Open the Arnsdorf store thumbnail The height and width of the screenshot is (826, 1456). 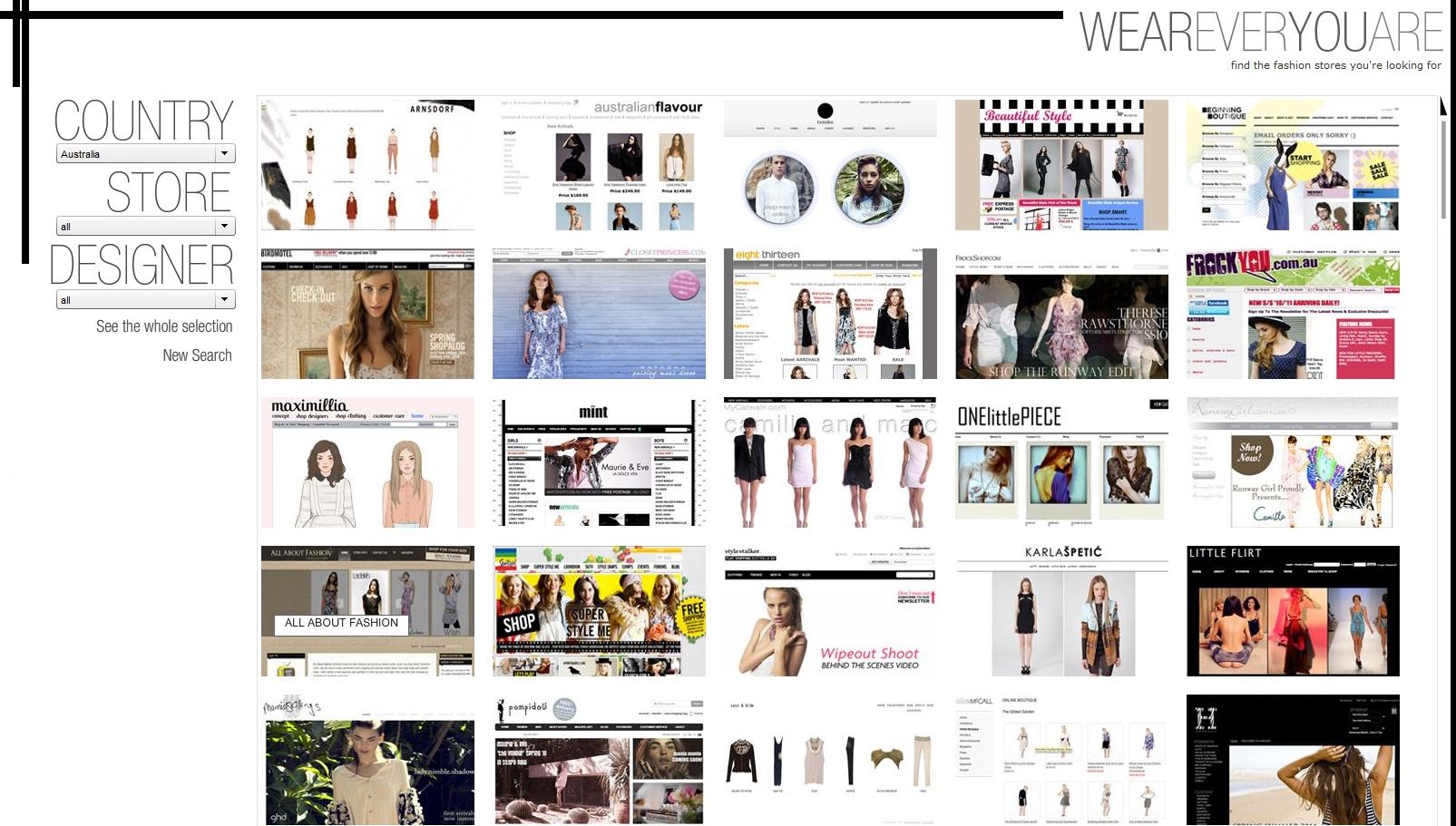pyautogui.click(x=367, y=165)
